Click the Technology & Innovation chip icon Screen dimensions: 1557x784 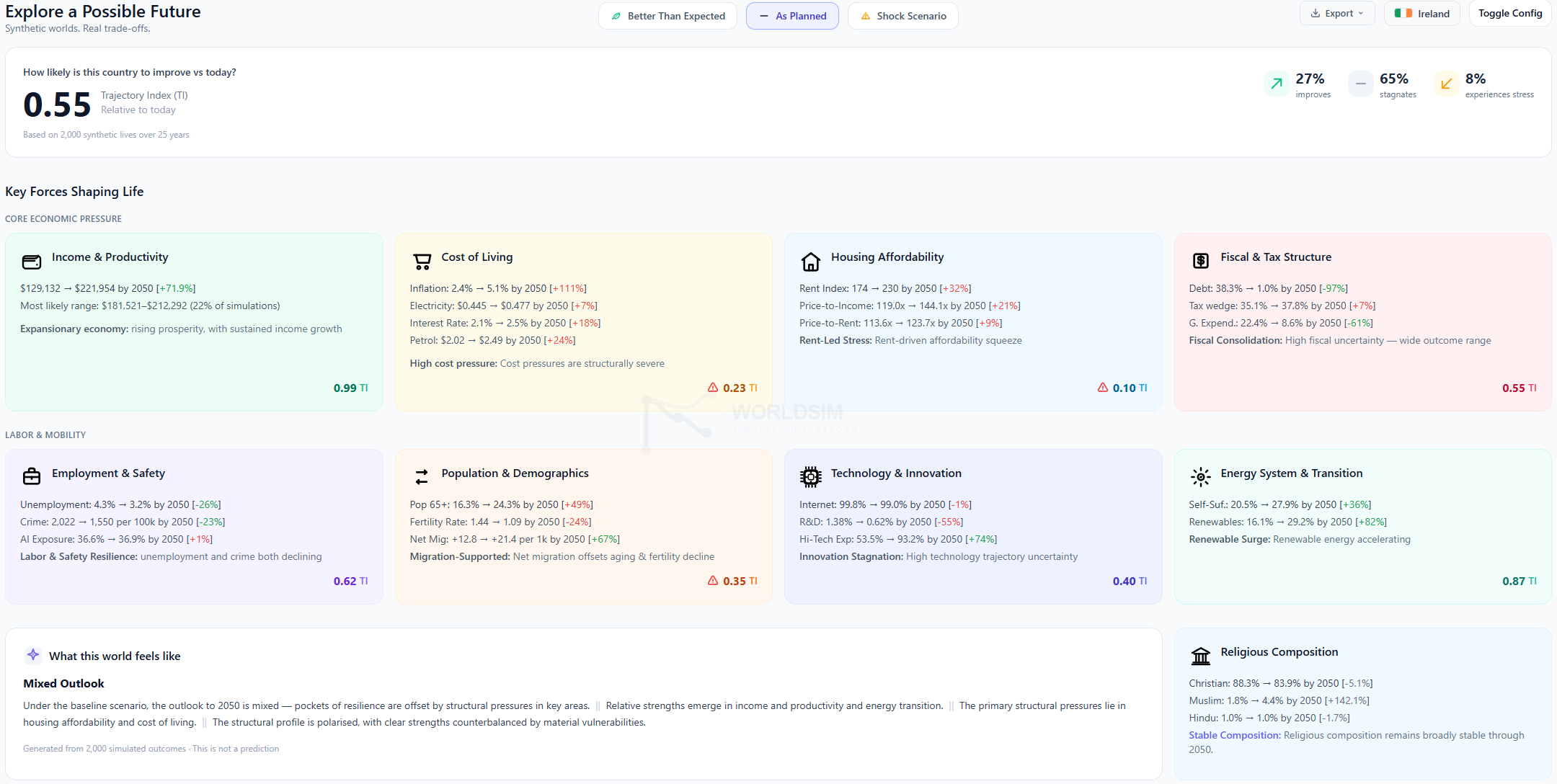(x=811, y=476)
